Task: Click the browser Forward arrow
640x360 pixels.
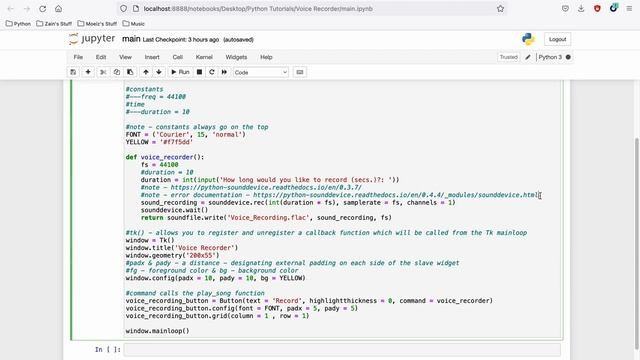Action: [x=27, y=9]
